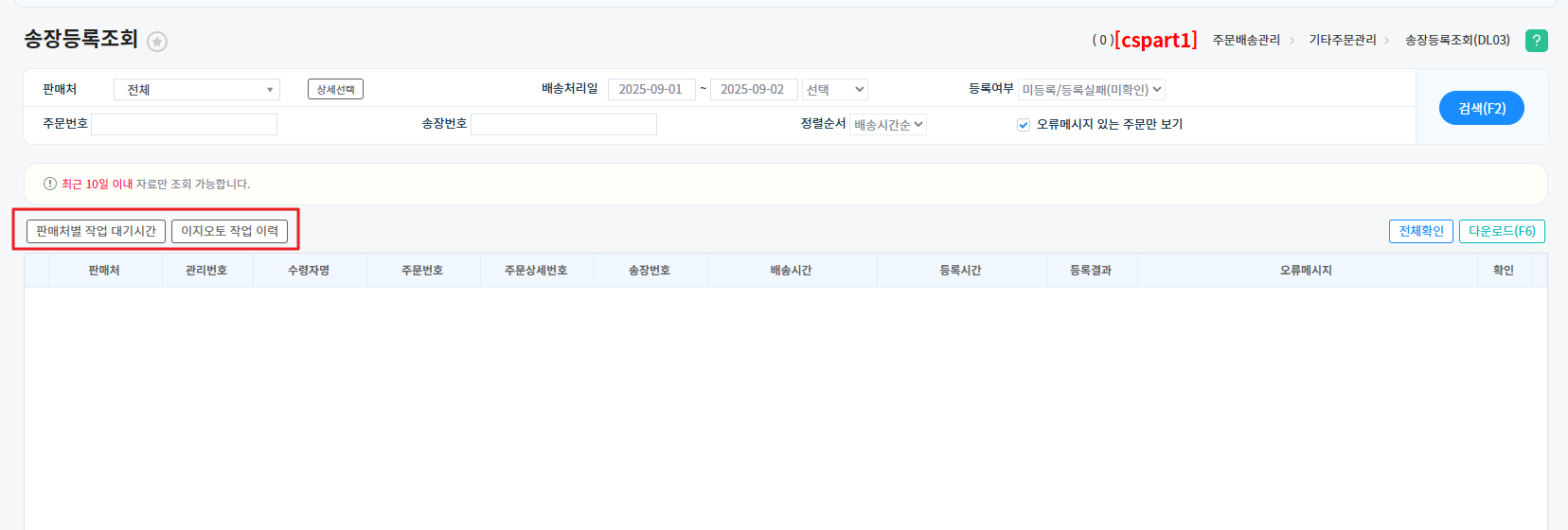Open the 정렬순서 배송시간순 dropdown
This screenshot has width=1568, height=530.
[887, 125]
